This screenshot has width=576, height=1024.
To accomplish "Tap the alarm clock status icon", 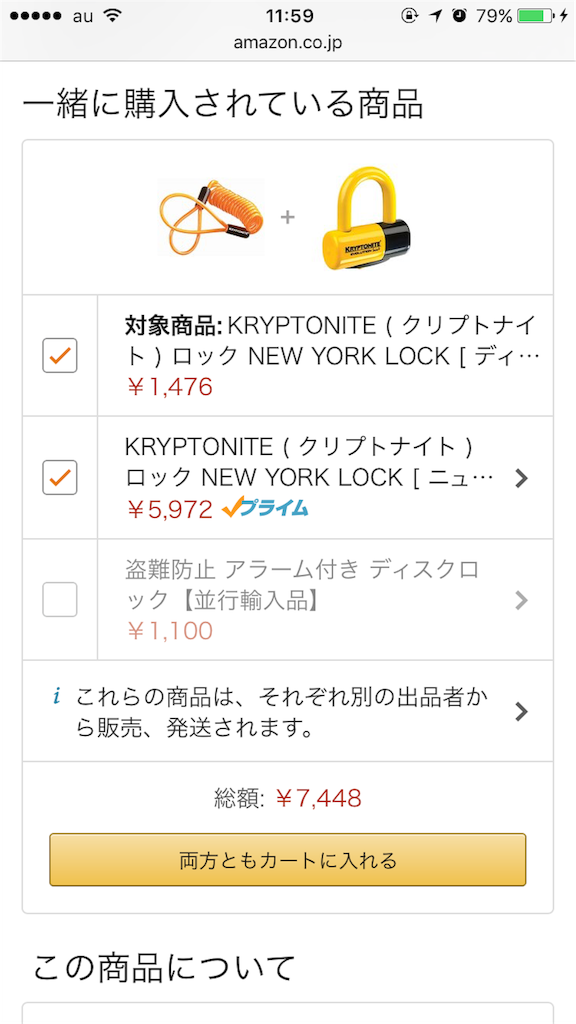I will point(460,16).
